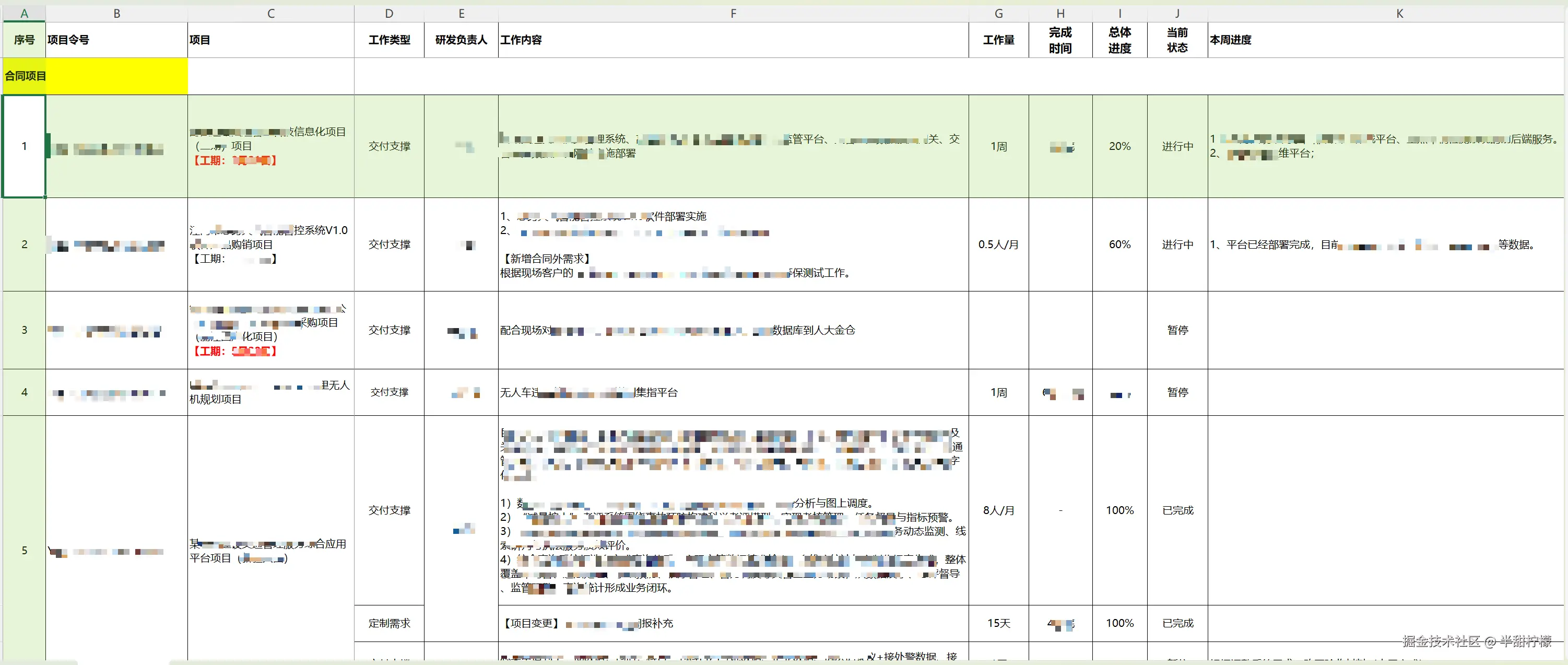This screenshot has width=1568, height=665.
Task: Click the 本周进度 header cell
Action: [1386, 40]
